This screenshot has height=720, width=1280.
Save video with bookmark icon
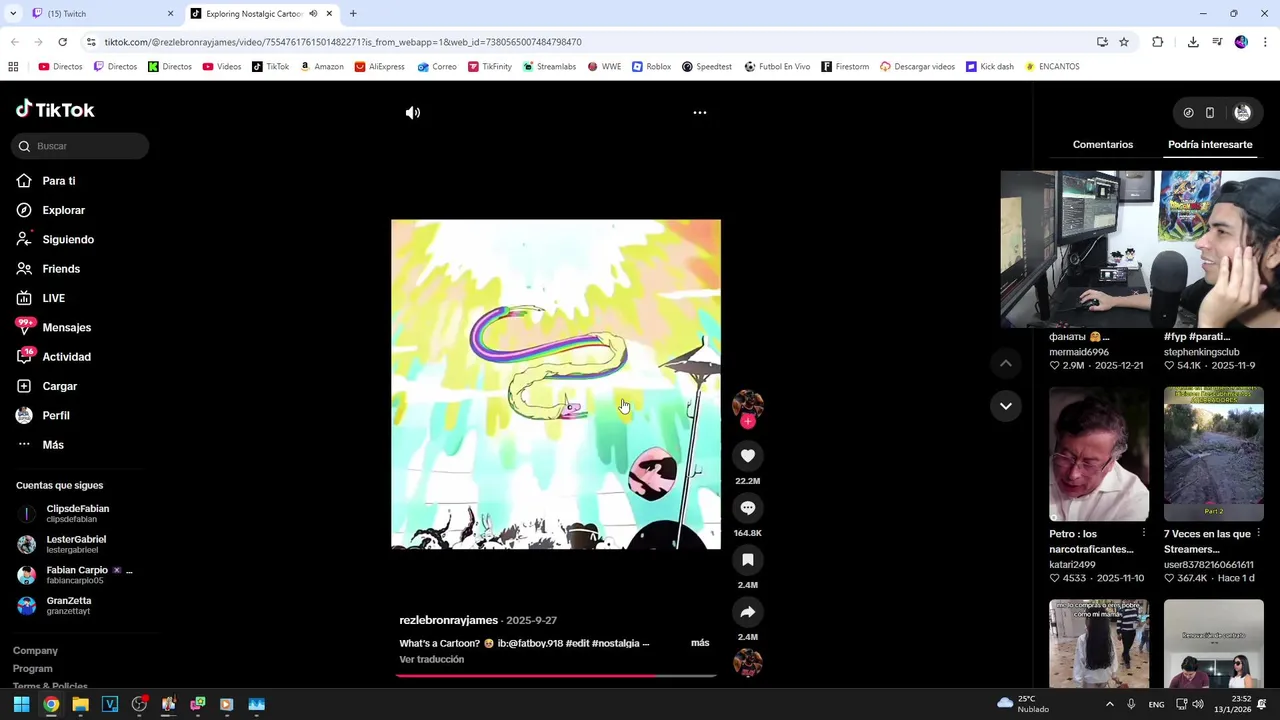[748, 560]
